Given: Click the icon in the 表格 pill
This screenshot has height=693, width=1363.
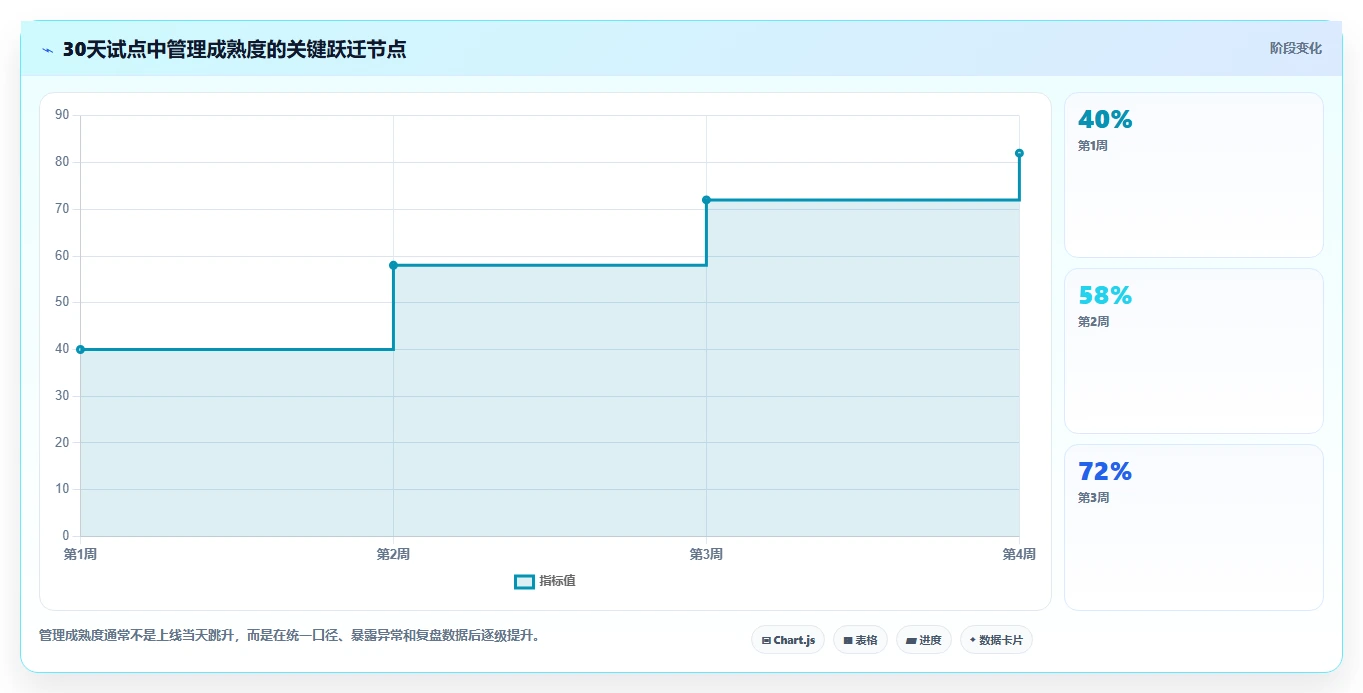Looking at the screenshot, I should [x=848, y=640].
